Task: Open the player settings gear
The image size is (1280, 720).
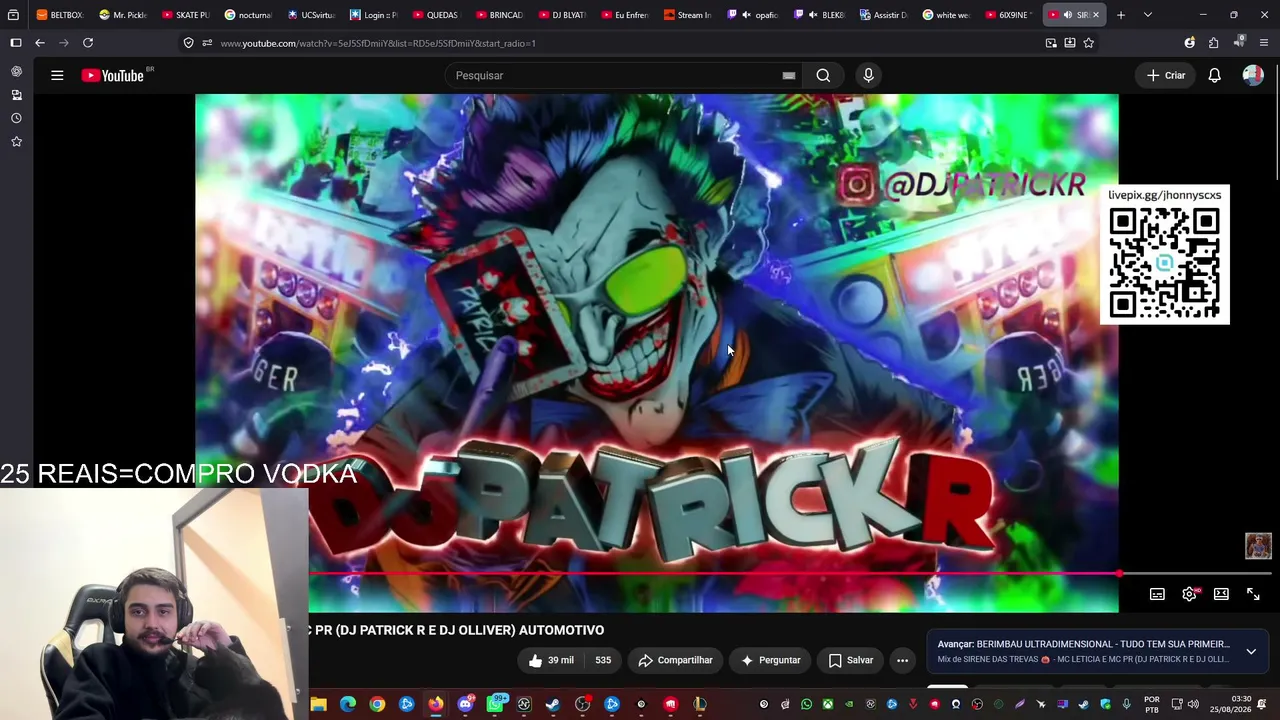Action: coord(1189,594)
